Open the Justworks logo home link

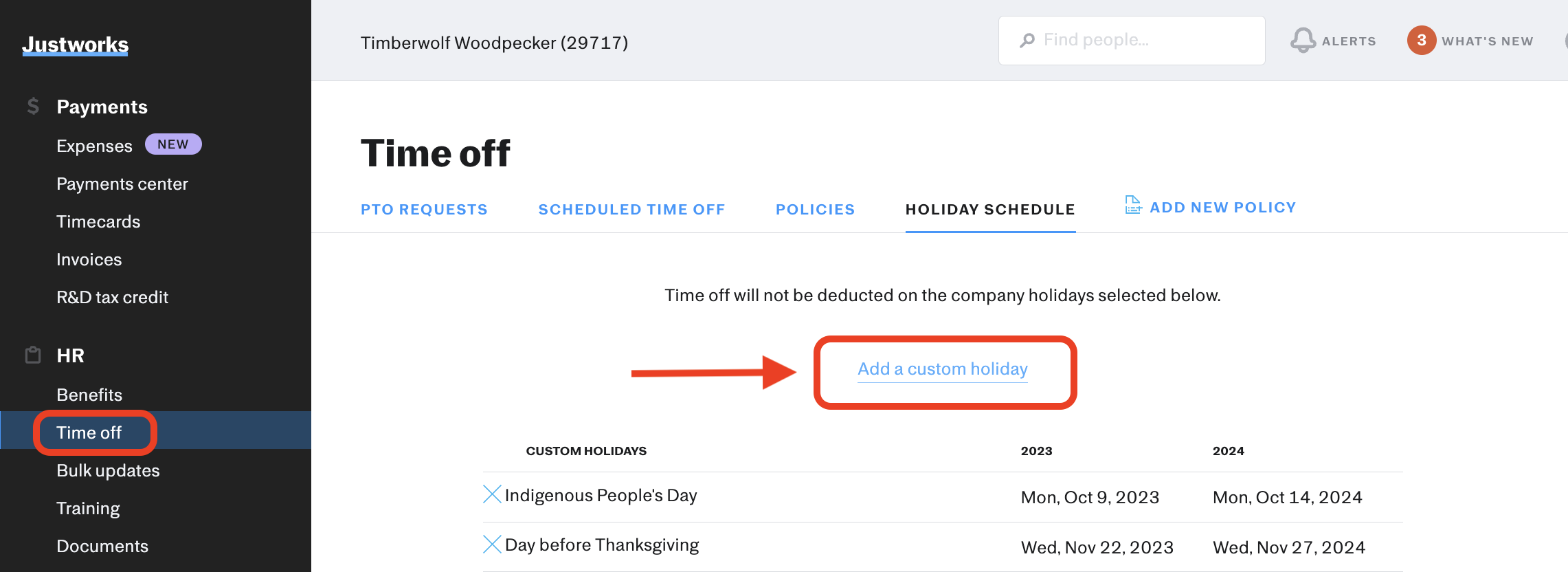(75, 45)
